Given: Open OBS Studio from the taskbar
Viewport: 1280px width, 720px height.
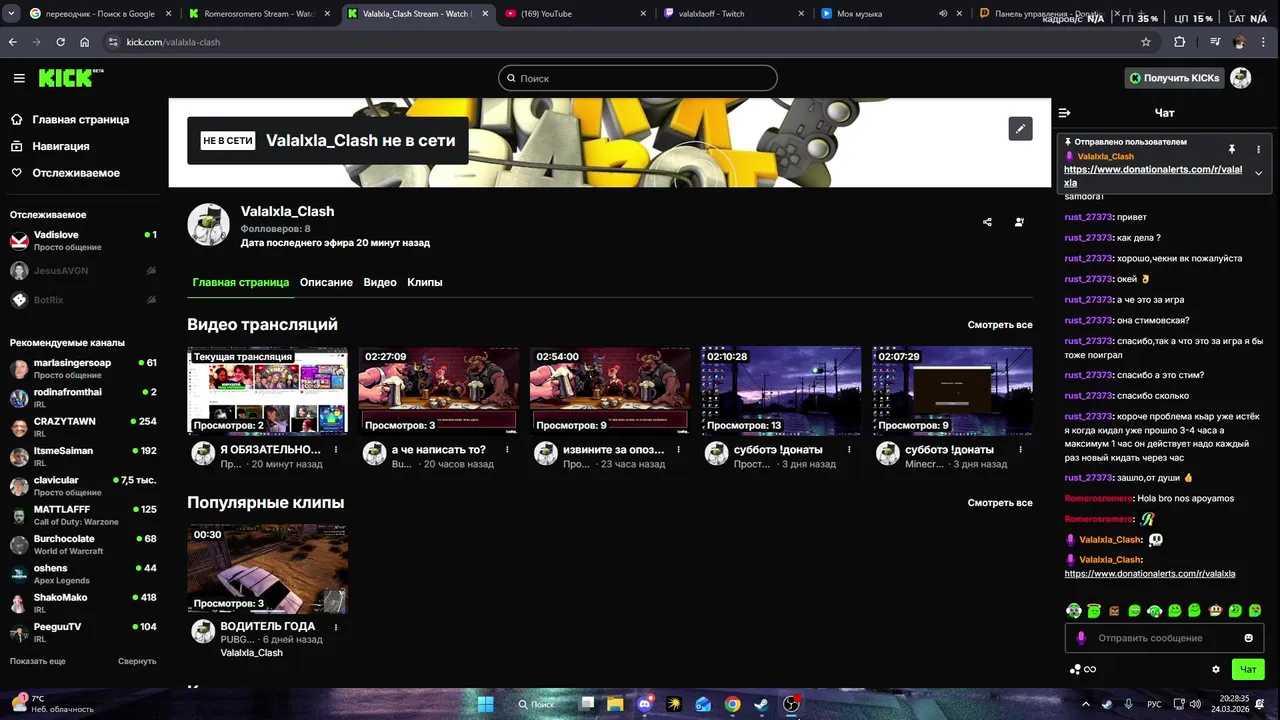Looking at the screenshot, I should point(791,704).
